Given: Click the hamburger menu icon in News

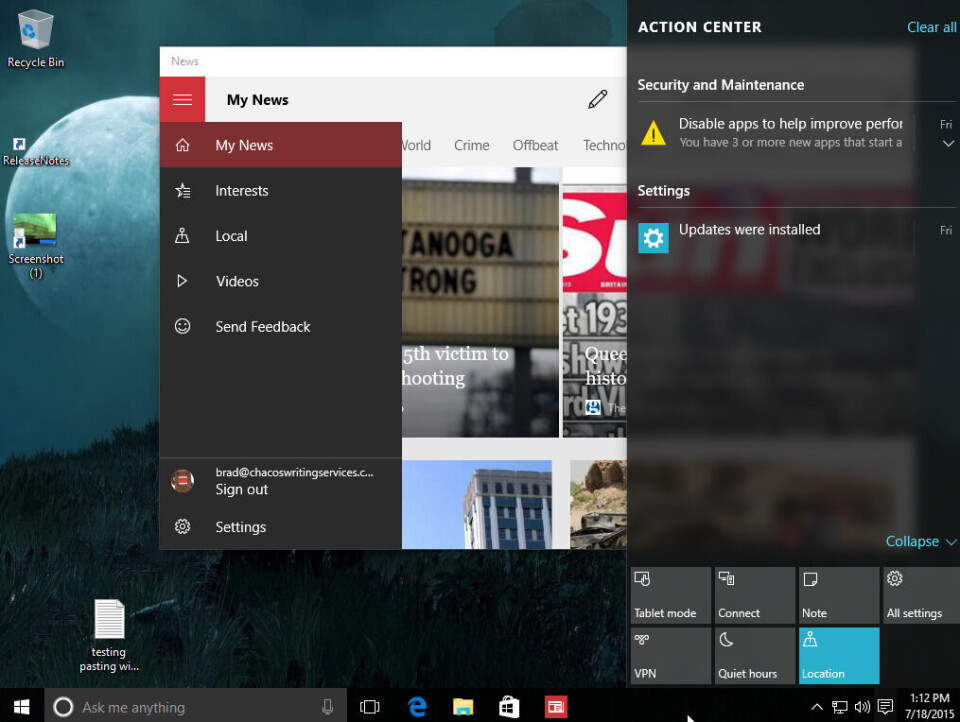Looking at the screenshot, I should [x=182, y=100].
